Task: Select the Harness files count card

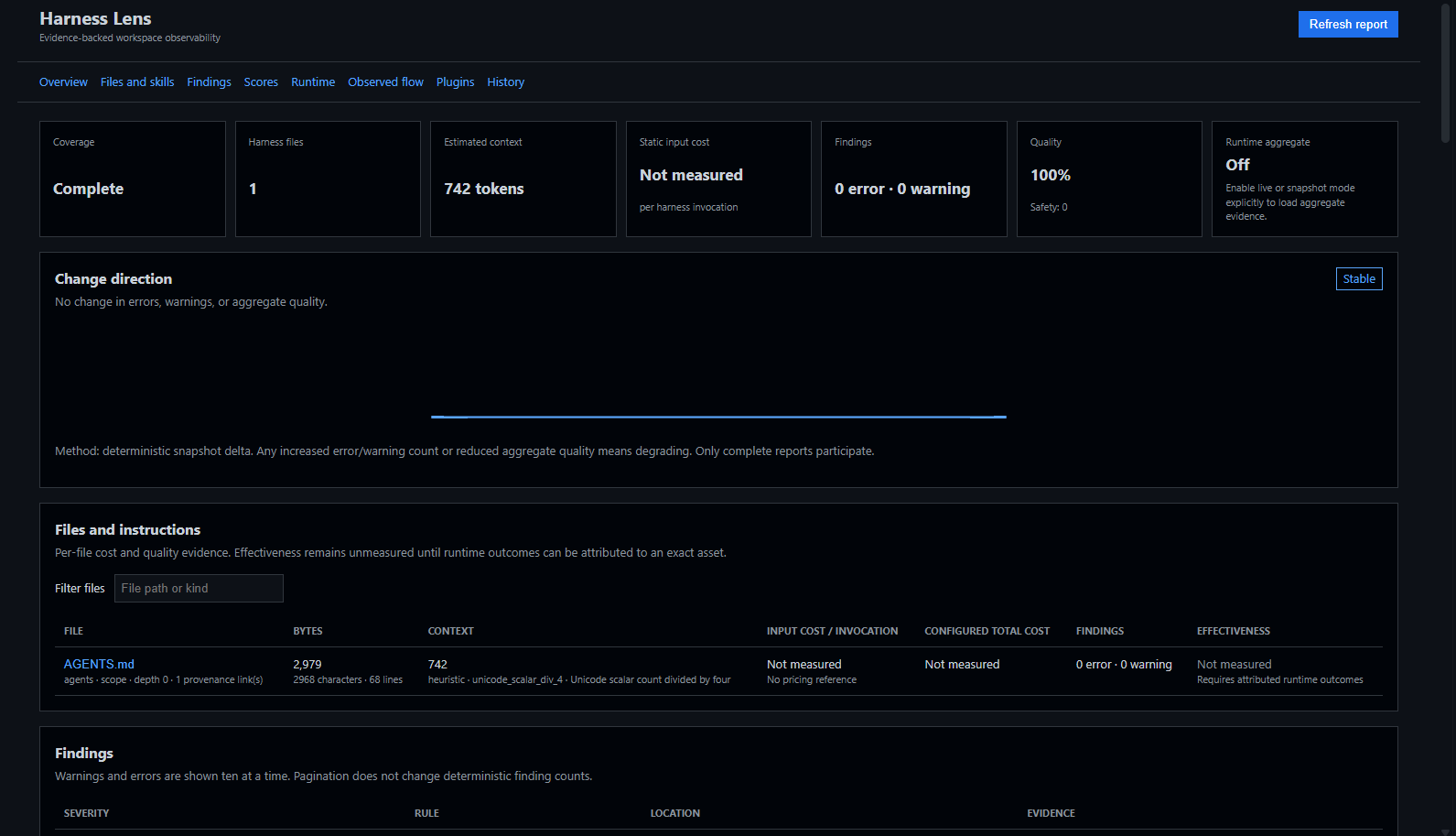Action: 328,179
